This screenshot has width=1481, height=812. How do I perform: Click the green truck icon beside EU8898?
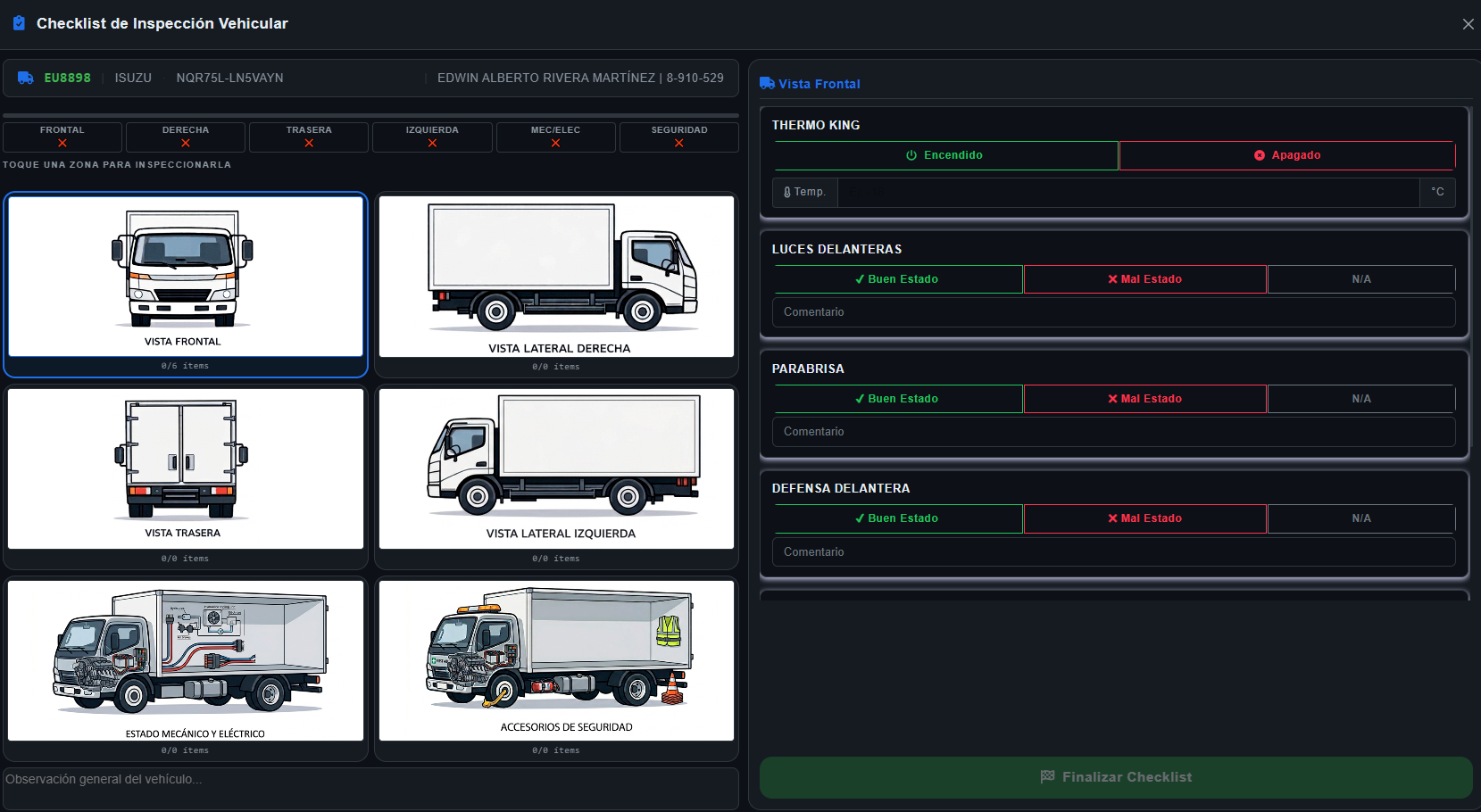[26, 78]
